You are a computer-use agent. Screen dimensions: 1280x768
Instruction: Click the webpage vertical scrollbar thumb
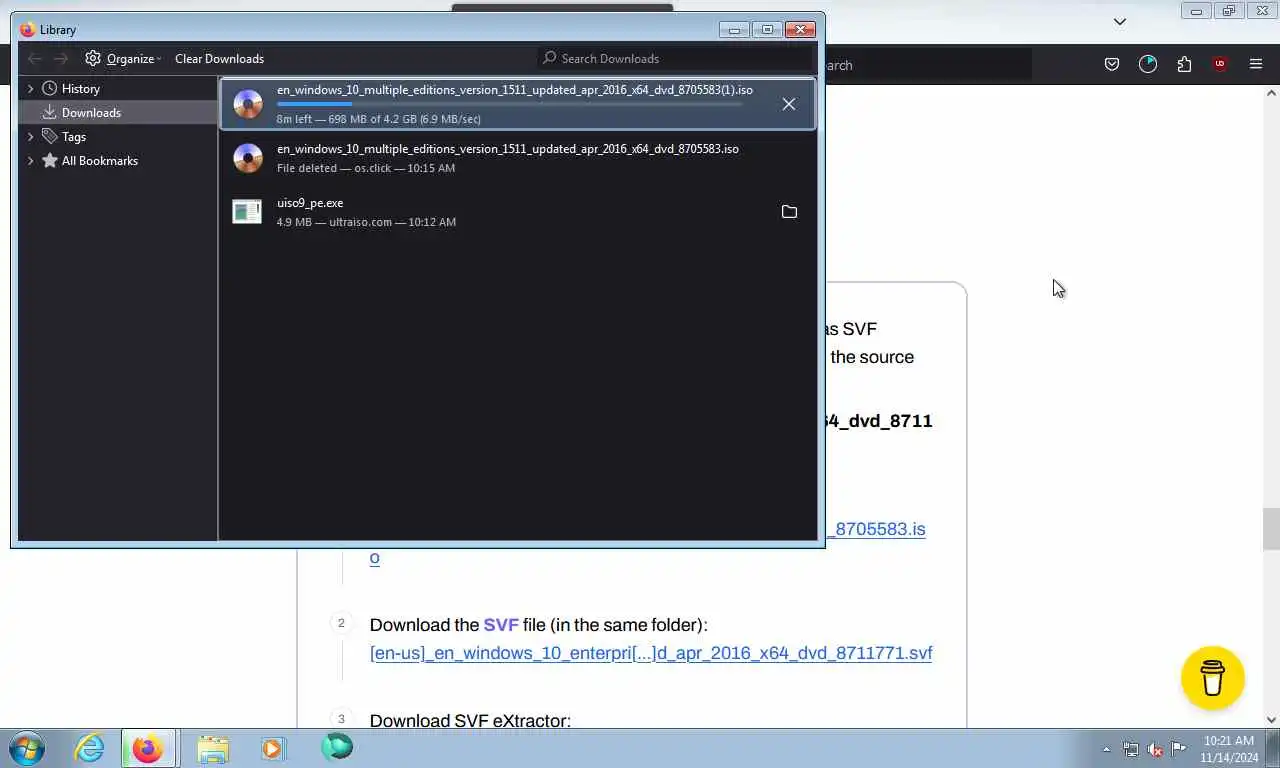pos(1272,529)
